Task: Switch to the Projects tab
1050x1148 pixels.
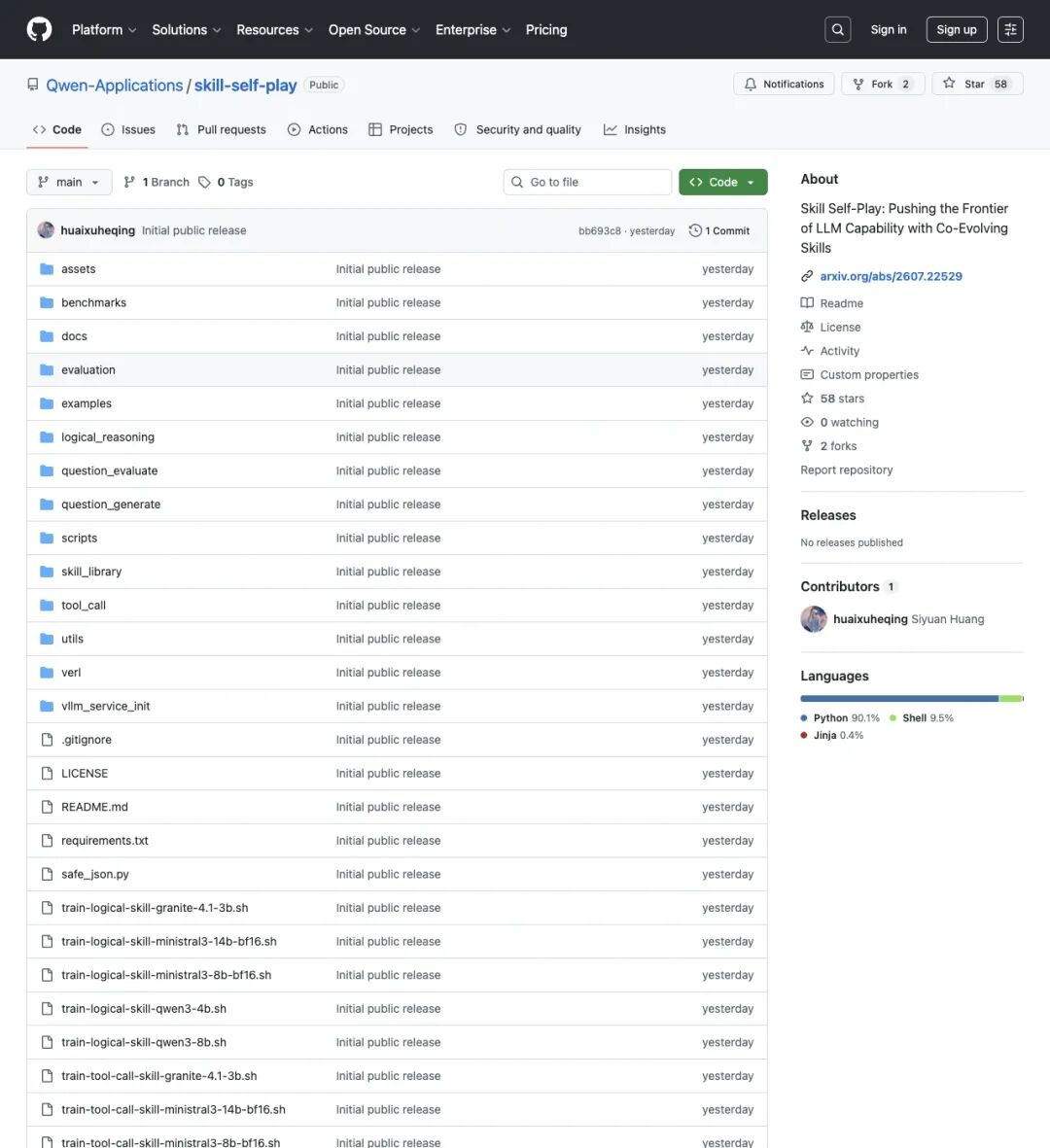Action: pyautogui.click(x=402, y=129)
